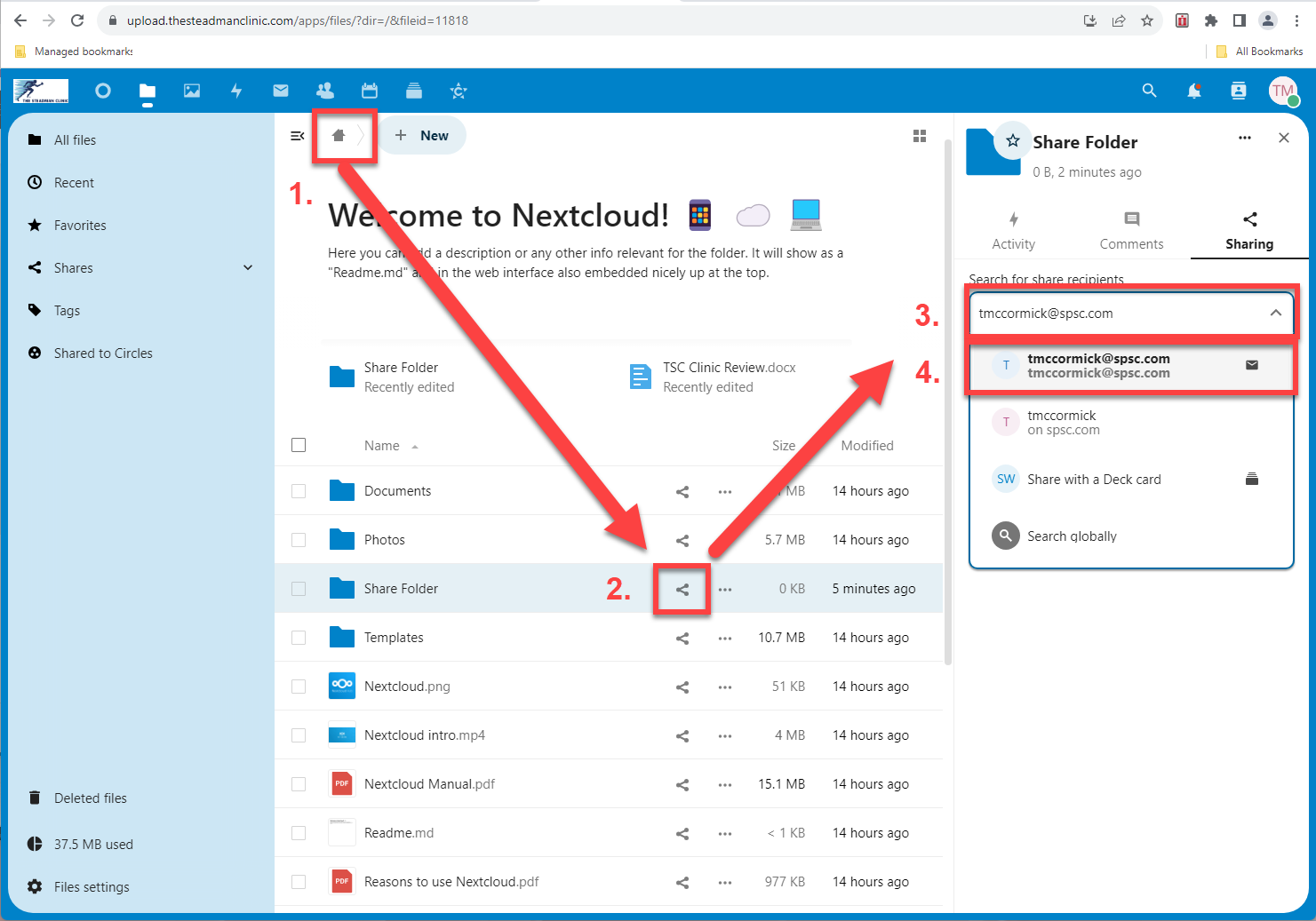Toggle the navigation sidebar hamburger icon

(x=298, y=136)
